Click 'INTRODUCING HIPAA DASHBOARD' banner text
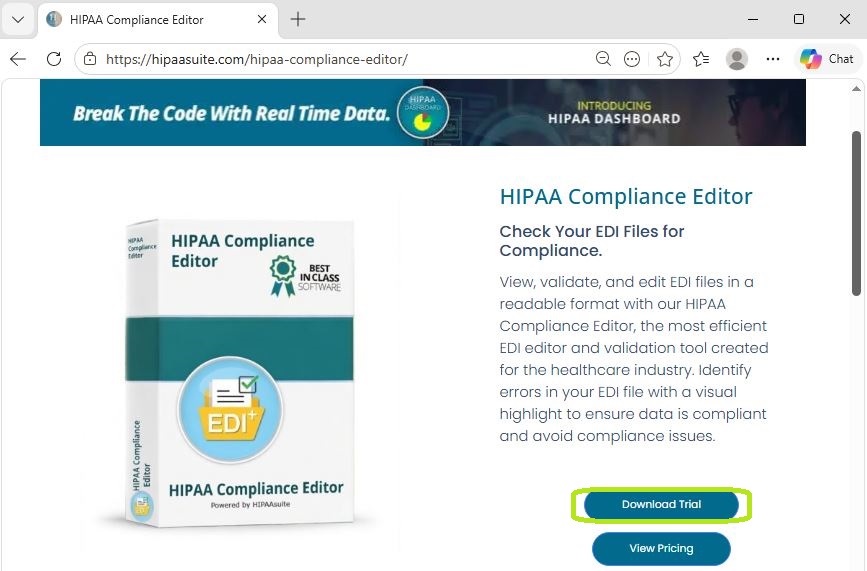The width and height of the screenshot is (867, 571). (614, 112)
